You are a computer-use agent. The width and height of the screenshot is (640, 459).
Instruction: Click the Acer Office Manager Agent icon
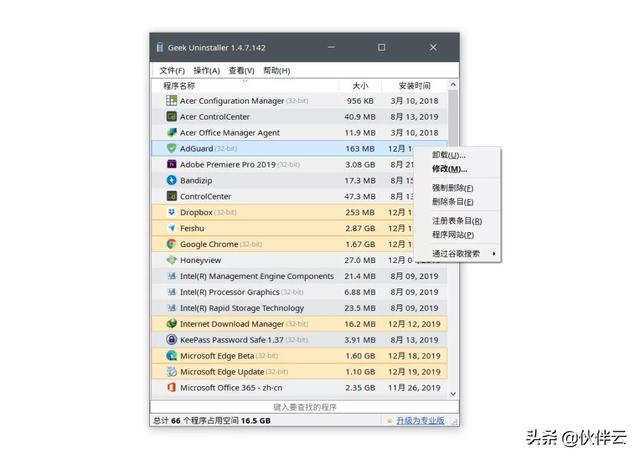[x=171, y=132]
